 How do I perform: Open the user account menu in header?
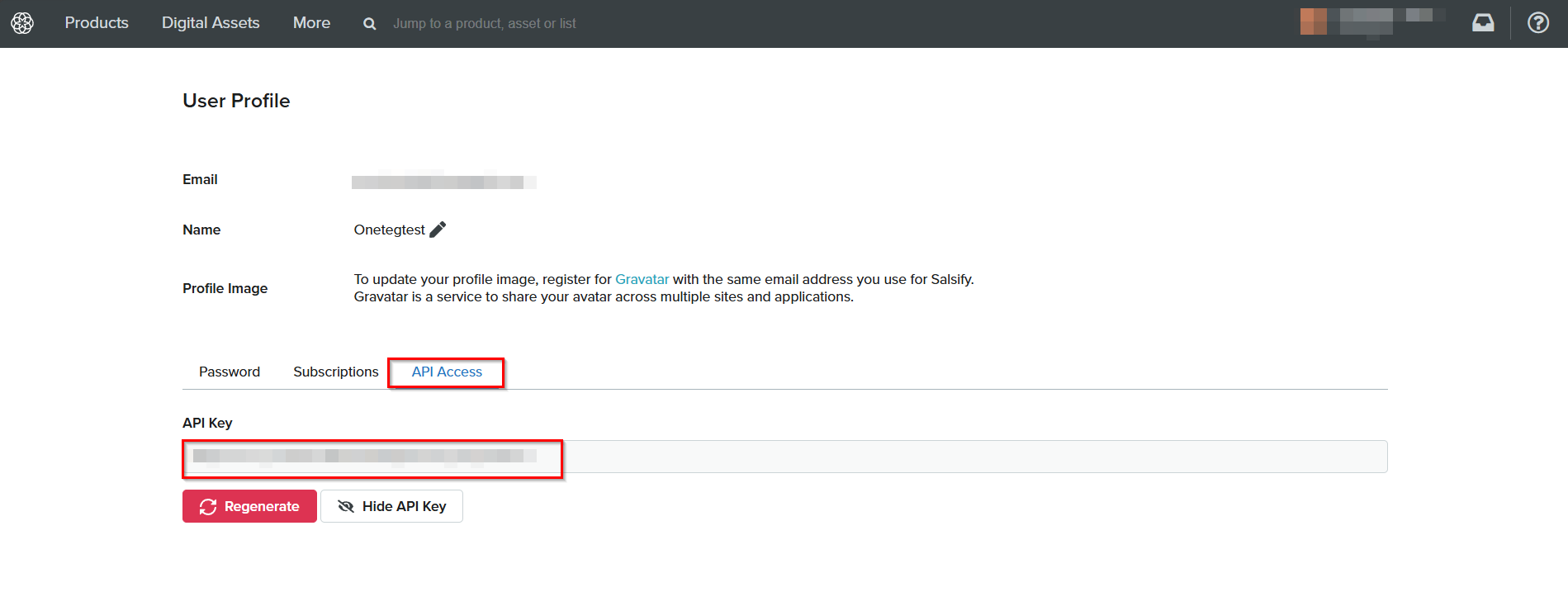[x=1372, y=22]
